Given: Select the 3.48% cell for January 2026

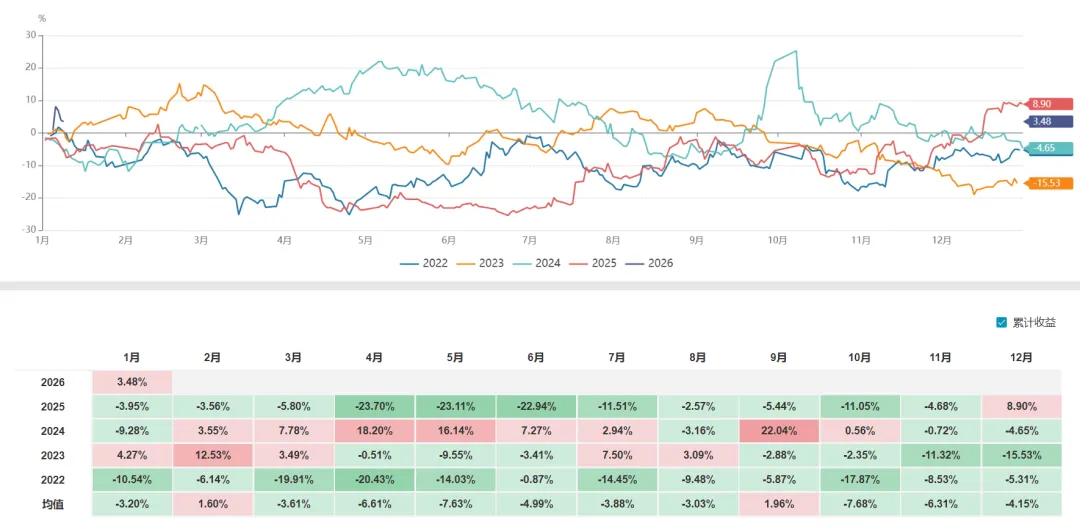Looking at the screenshot, I should coord(131,382).
